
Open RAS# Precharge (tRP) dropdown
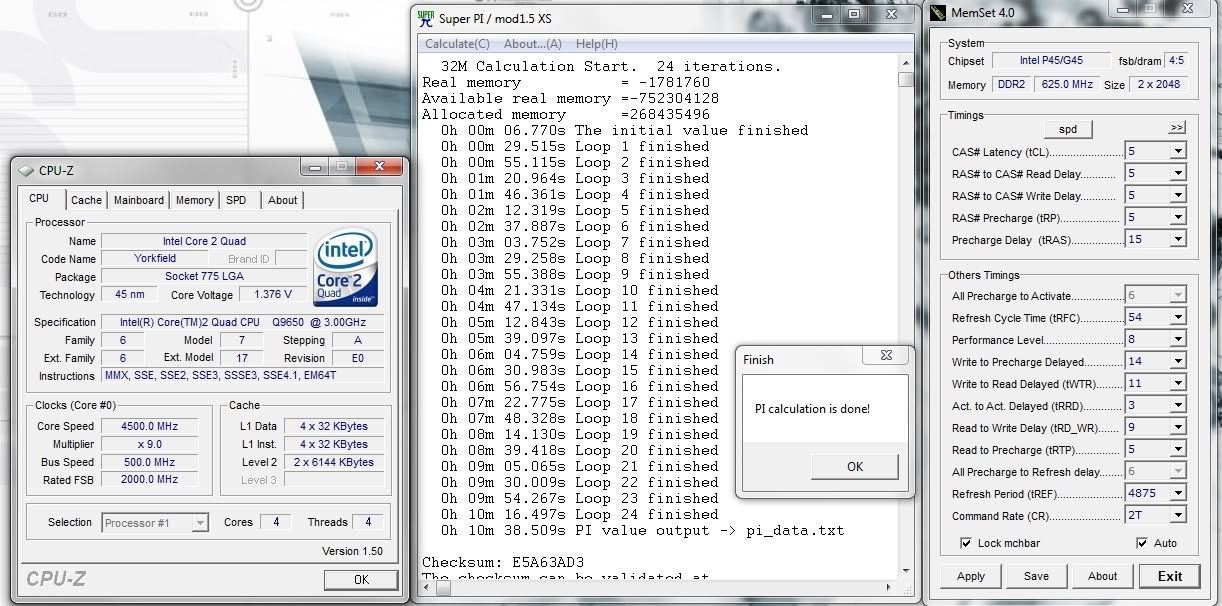click(x=1178, y=218)
